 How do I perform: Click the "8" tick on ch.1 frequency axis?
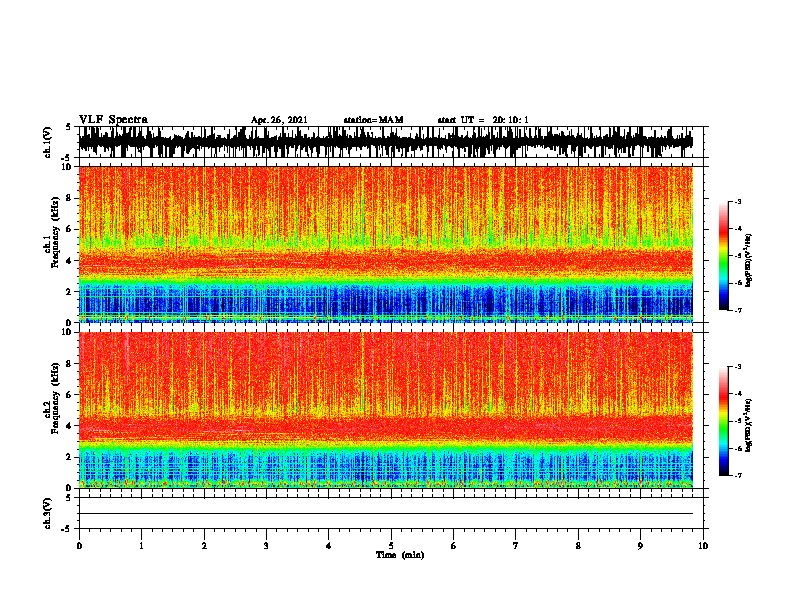[x=70, y=198]
